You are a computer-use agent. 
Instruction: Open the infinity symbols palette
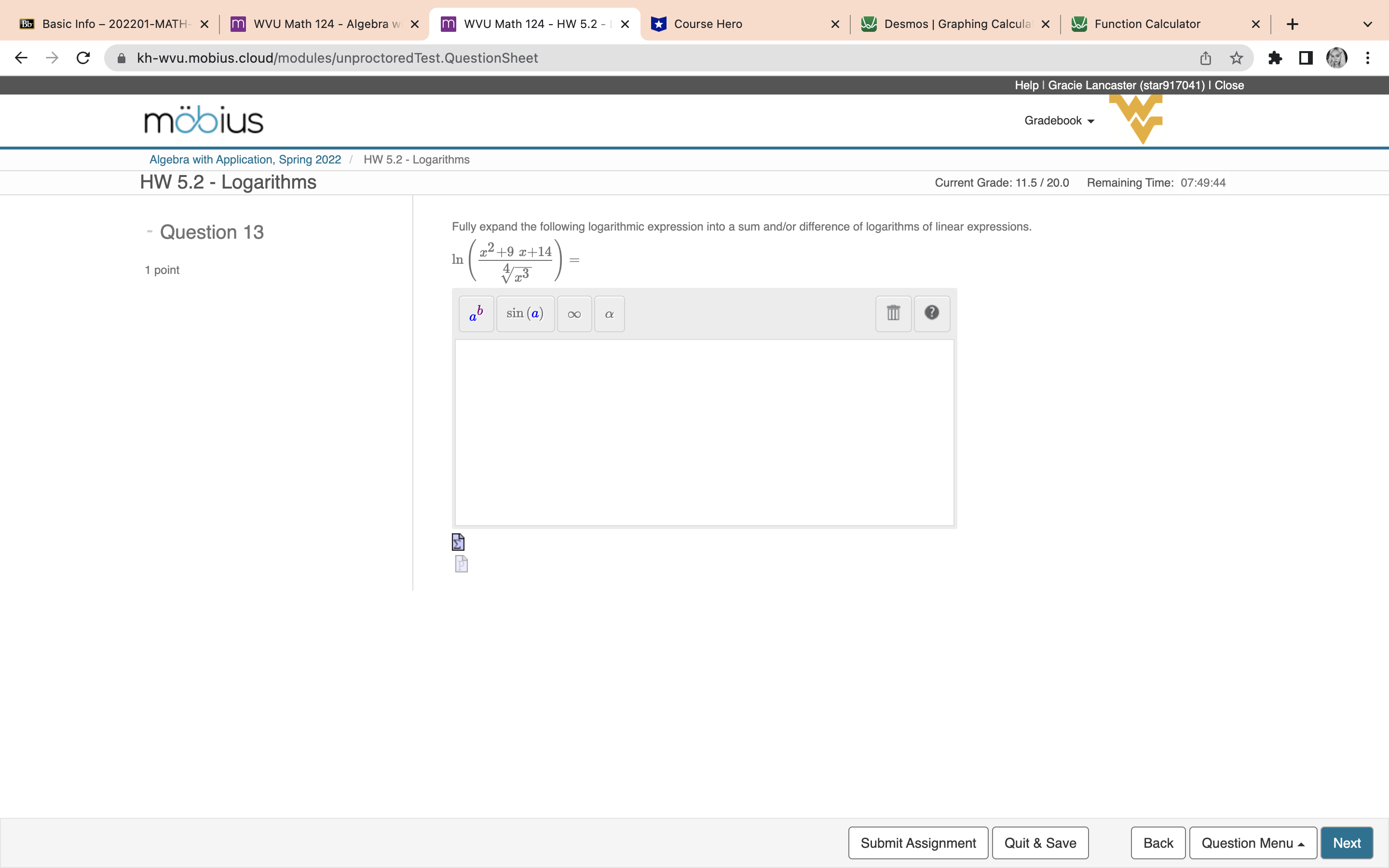[574, 313]
